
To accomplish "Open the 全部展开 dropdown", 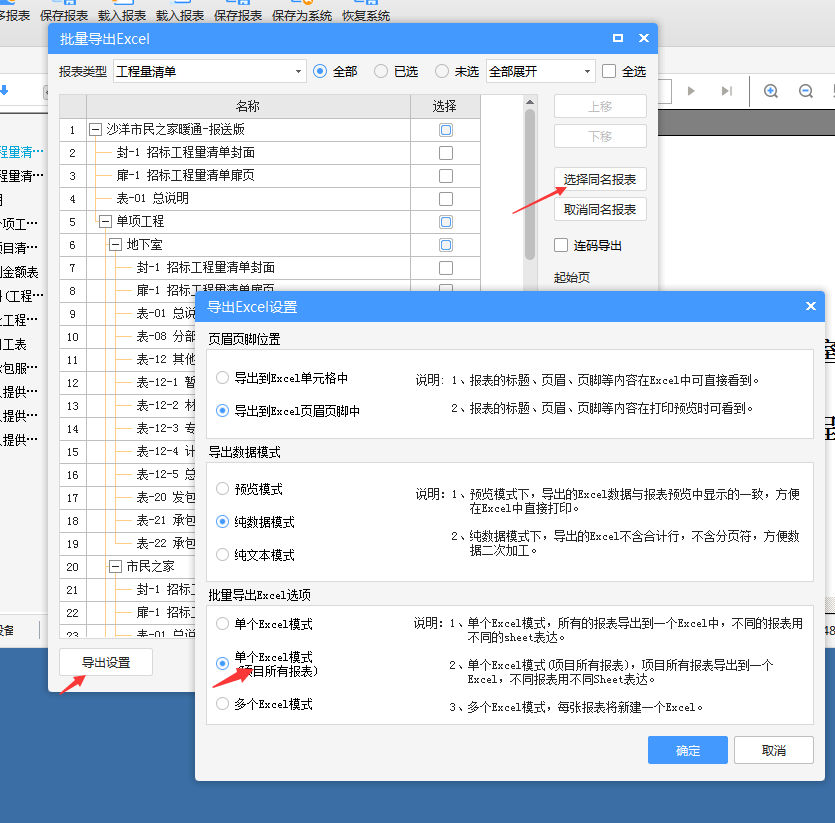I will click(541, 71).
